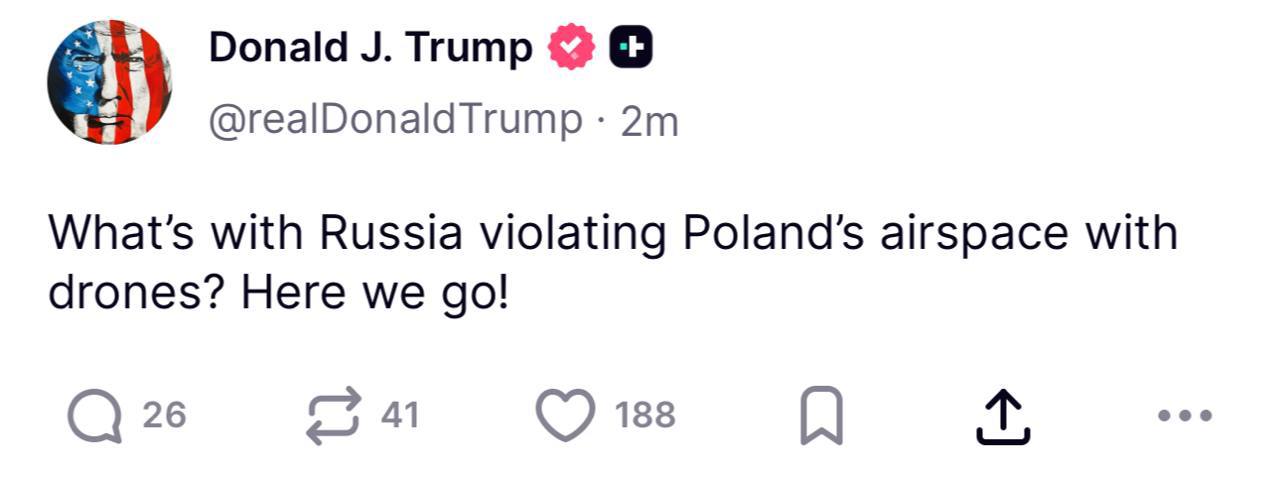Open the @realDonaldTrump handle link
1280x478 pixels.
(x=395, y=121)
